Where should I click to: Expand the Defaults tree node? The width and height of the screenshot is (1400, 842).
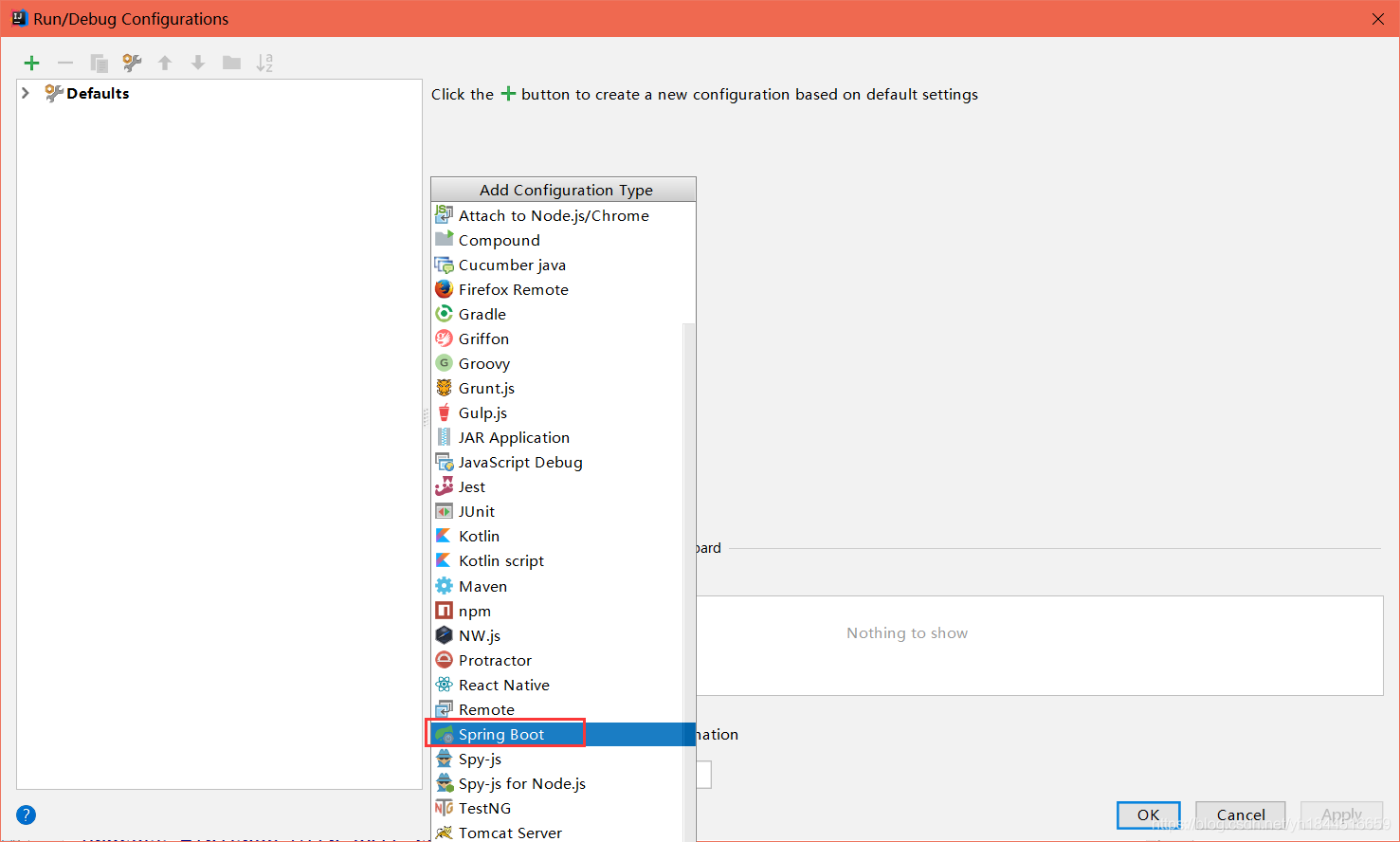coord(26,93)
